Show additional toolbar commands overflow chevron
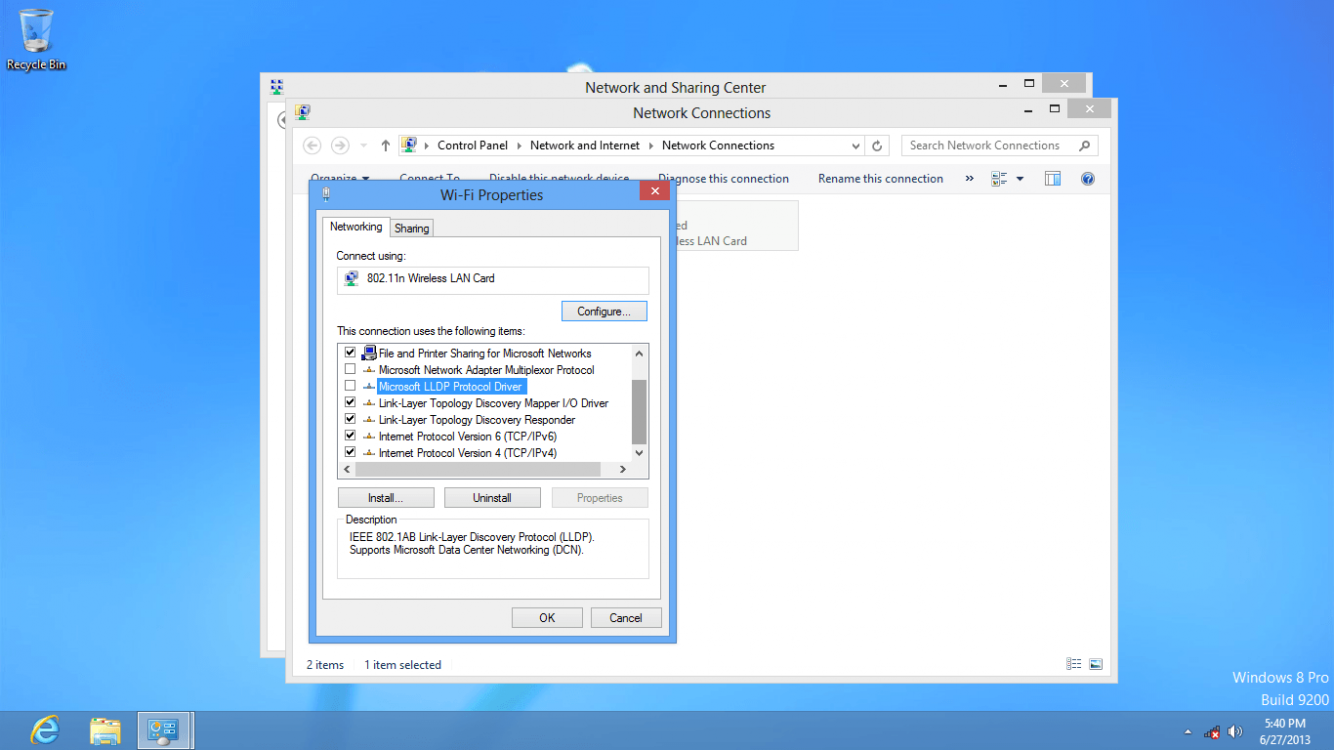 969,179
